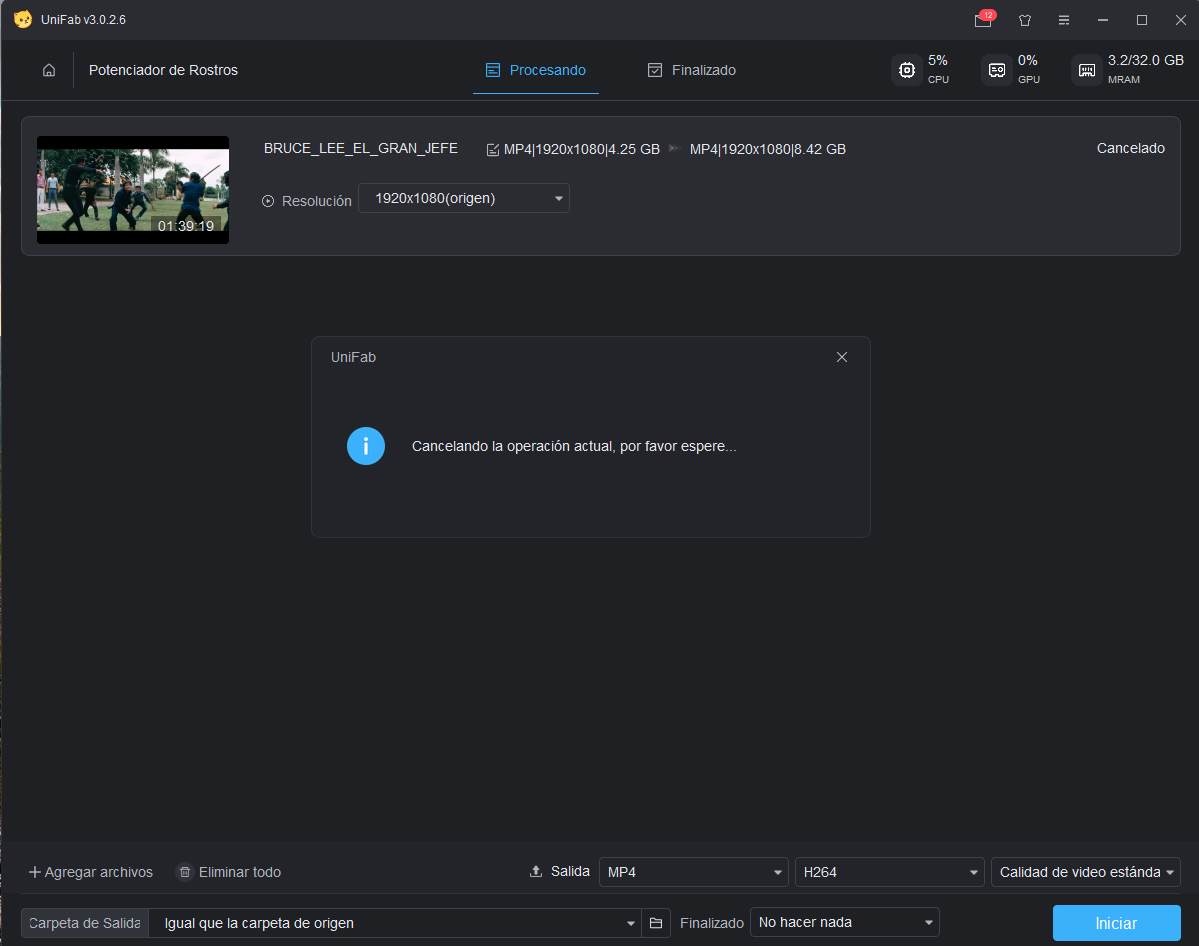Switch to the Finalizado tab
Image resolution: width=1199 pixels, height=946 pixels.
(x=692, y=70)
